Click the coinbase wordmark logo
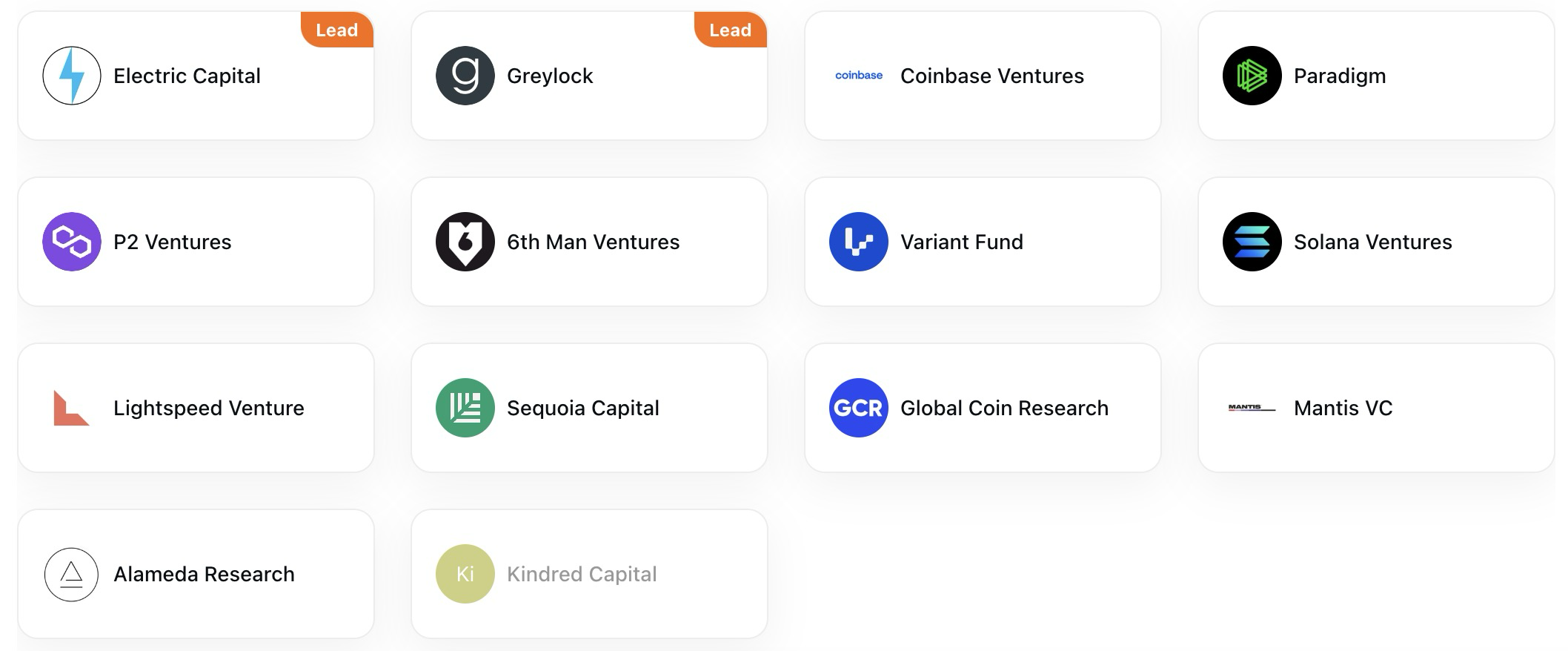The height and width of the screenshot is (651, 1568). click(x=859, y=75)
